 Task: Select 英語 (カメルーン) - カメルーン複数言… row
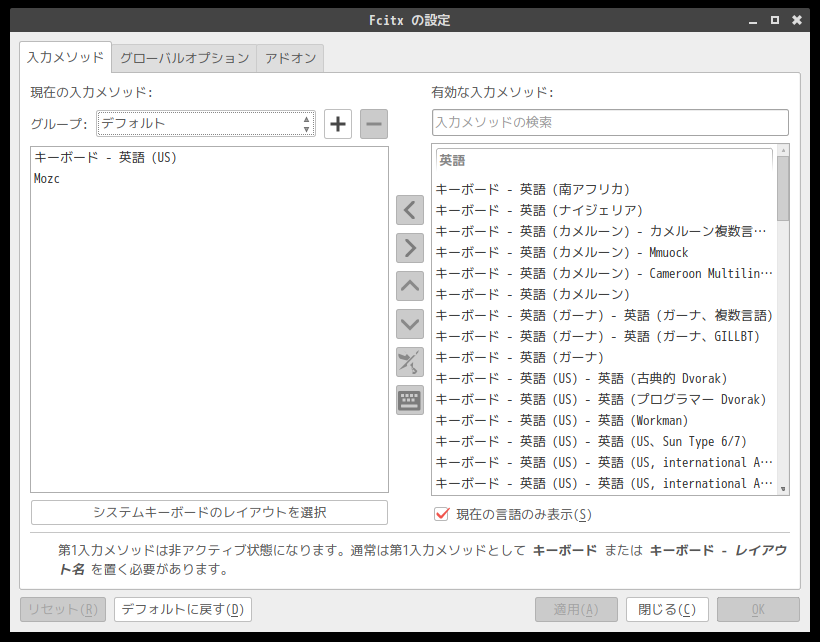(604, 231)
